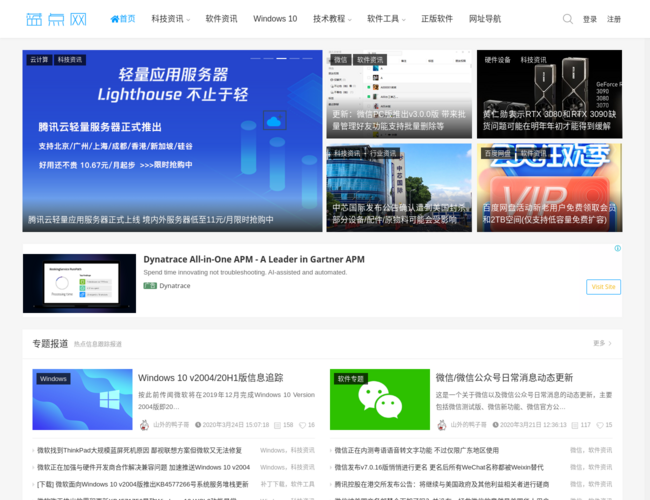Viewport: 650px width, 500px height.
Task: Click the article count icon showing 117
Action: tap(575, 425)
